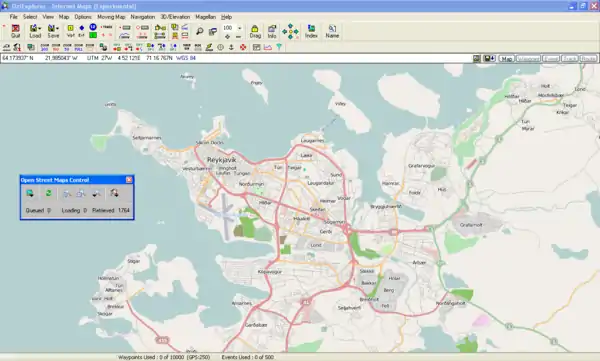Toggle the Map display button
The image size is (600, 361).
coord(507,59)
